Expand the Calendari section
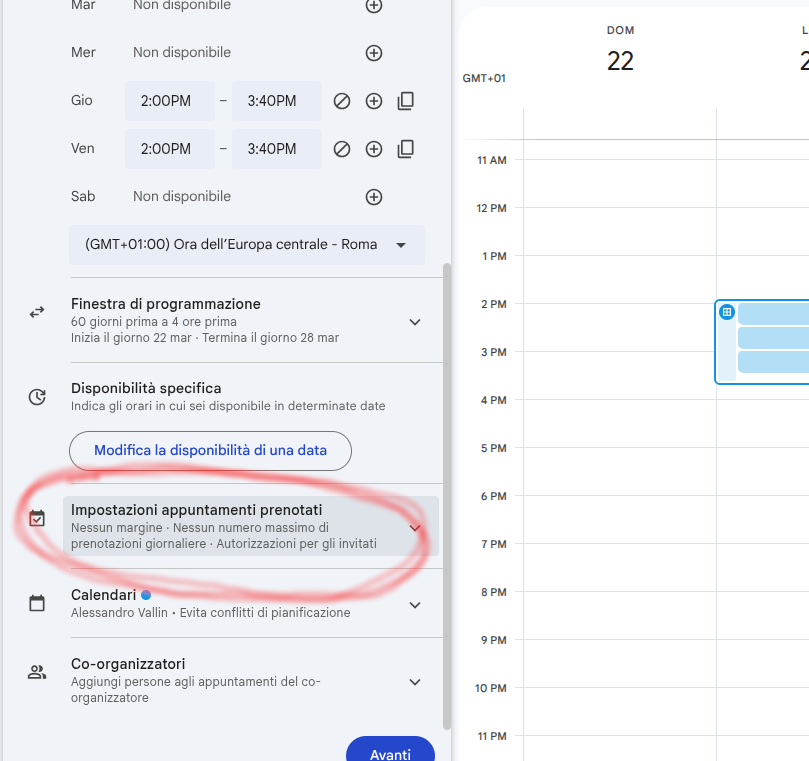Viewport: 809px width, 761px height. click(415, 605)
